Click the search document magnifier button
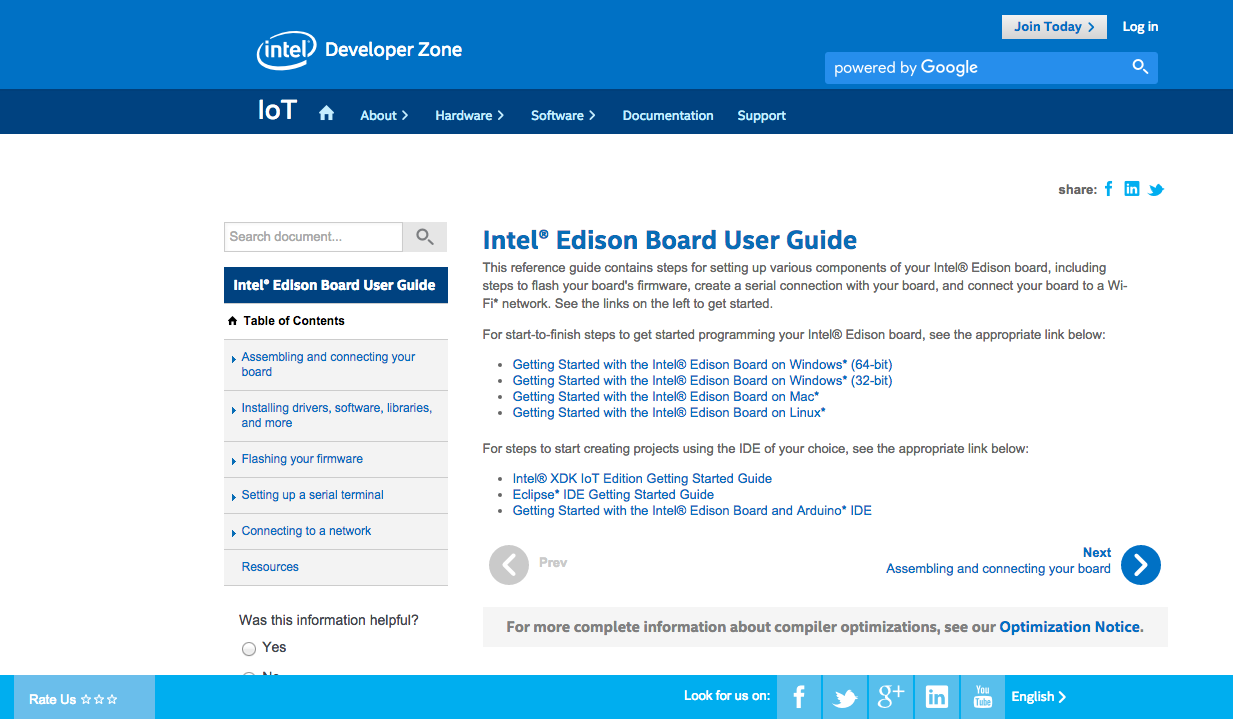This screenshot has height=719, width=1233. coord(425,237)
